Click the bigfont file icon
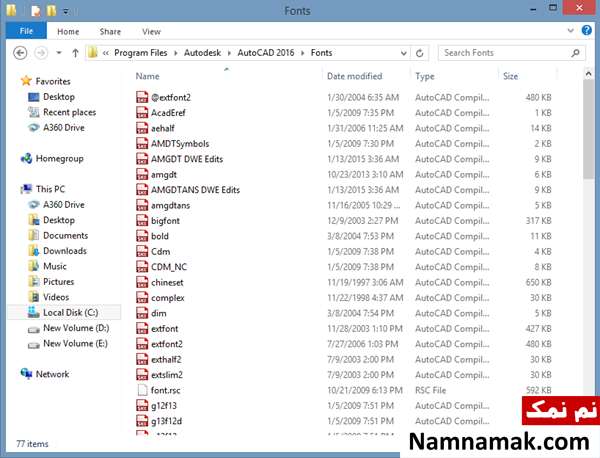This screenshot has width=600, height=458. coord(142,220)
